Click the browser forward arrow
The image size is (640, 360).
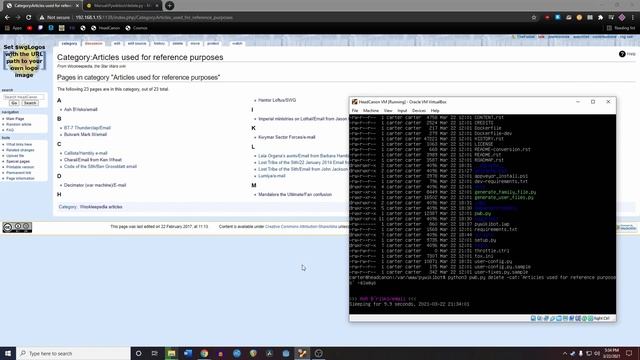18,18
